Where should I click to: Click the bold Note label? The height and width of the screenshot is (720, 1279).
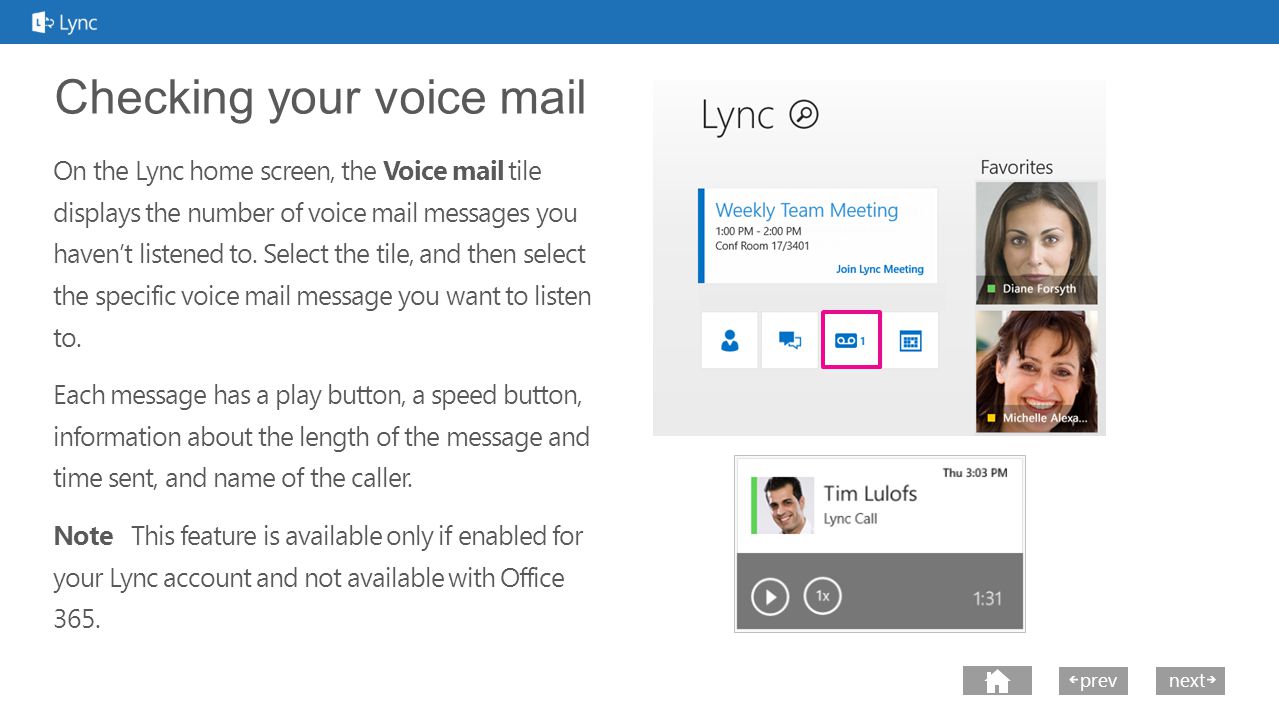point(83,536)
